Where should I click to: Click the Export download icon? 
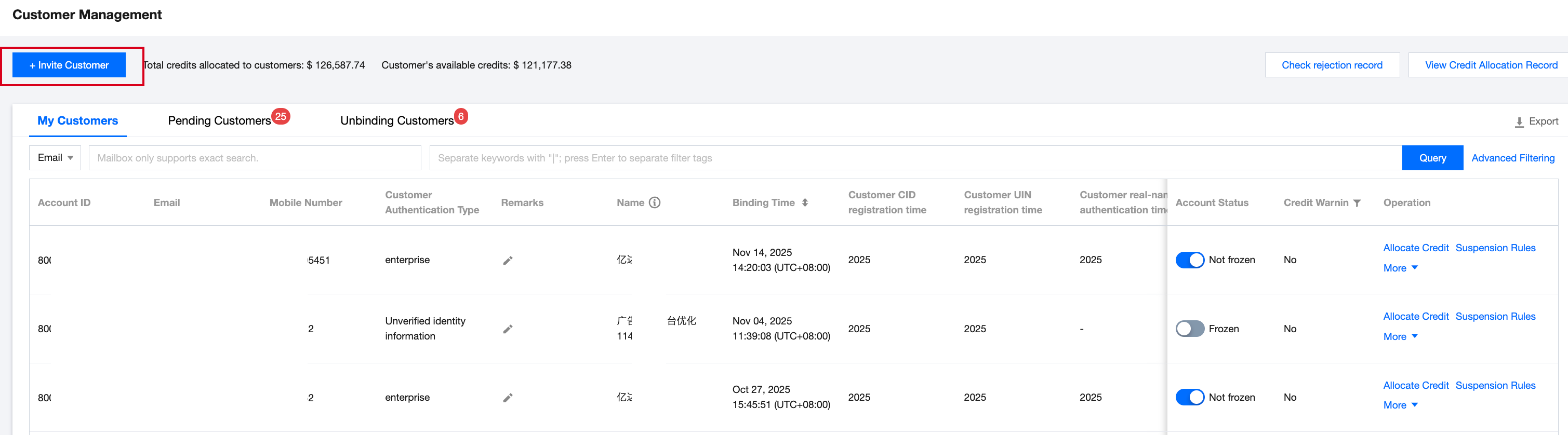[x=1519, y=121]
